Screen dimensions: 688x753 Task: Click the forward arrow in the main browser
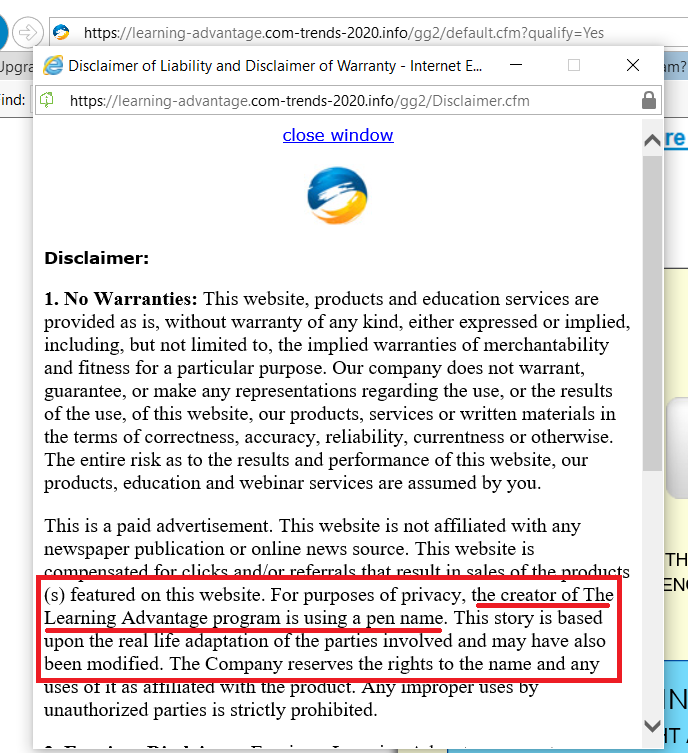tap(27, 33)
